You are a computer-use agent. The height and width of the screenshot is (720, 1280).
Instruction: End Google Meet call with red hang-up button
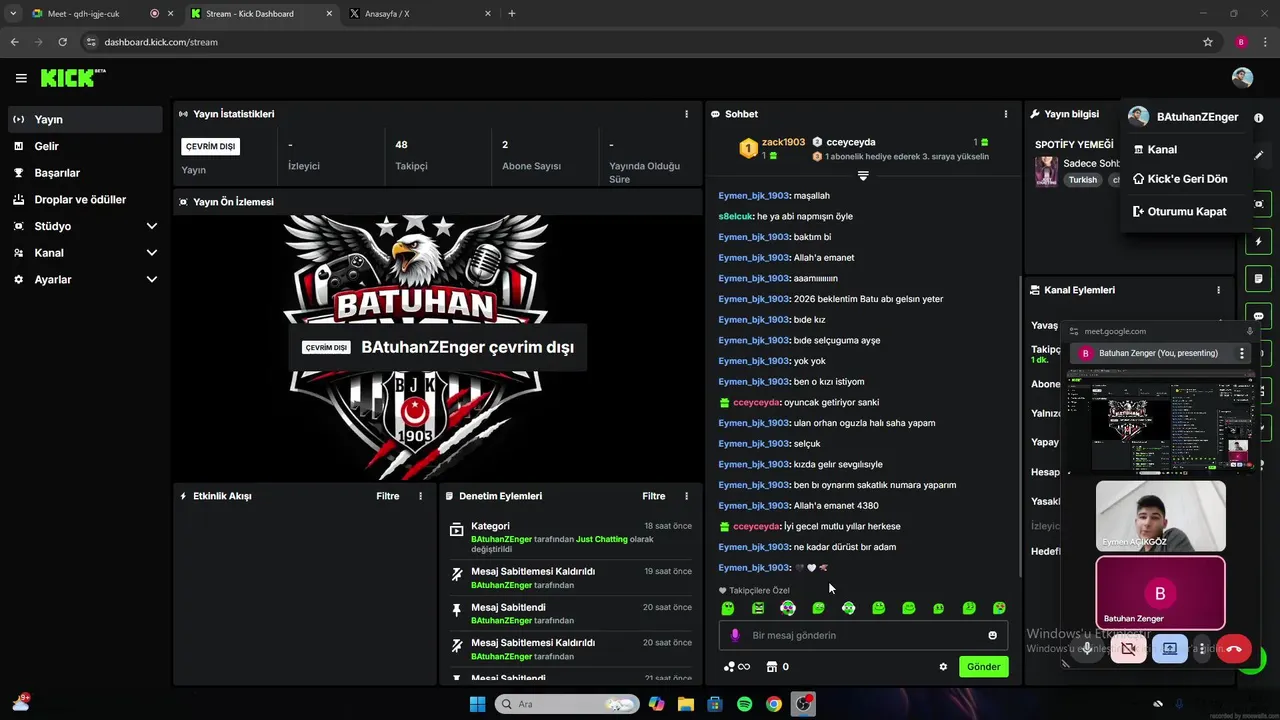pos(1234,649)
